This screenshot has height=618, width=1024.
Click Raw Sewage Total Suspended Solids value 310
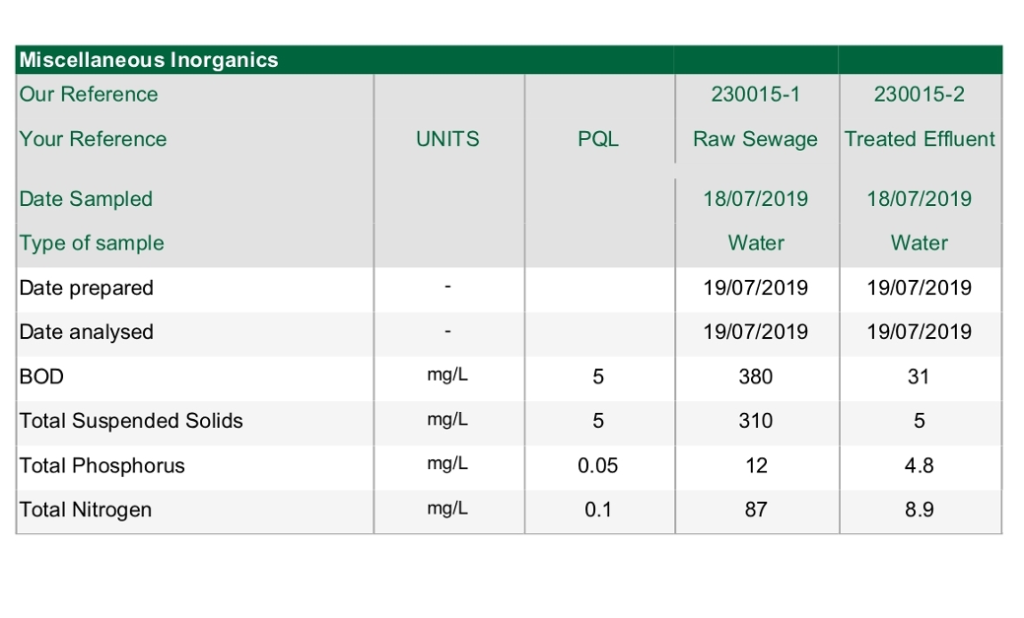click(755, 421)
